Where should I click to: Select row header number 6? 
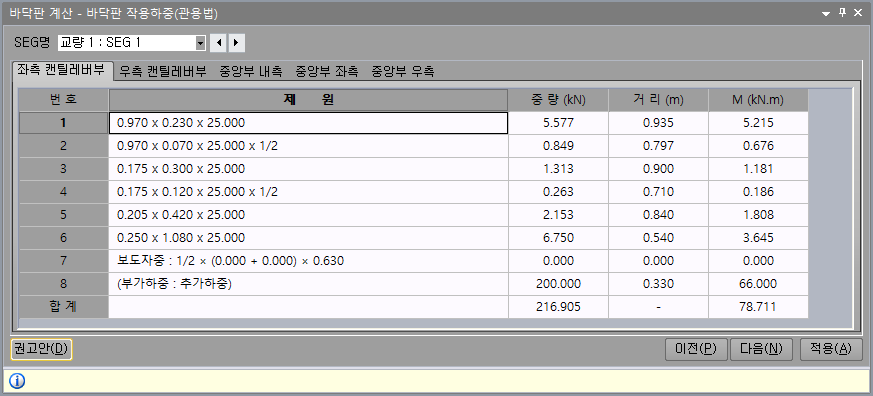coord(64,238)
